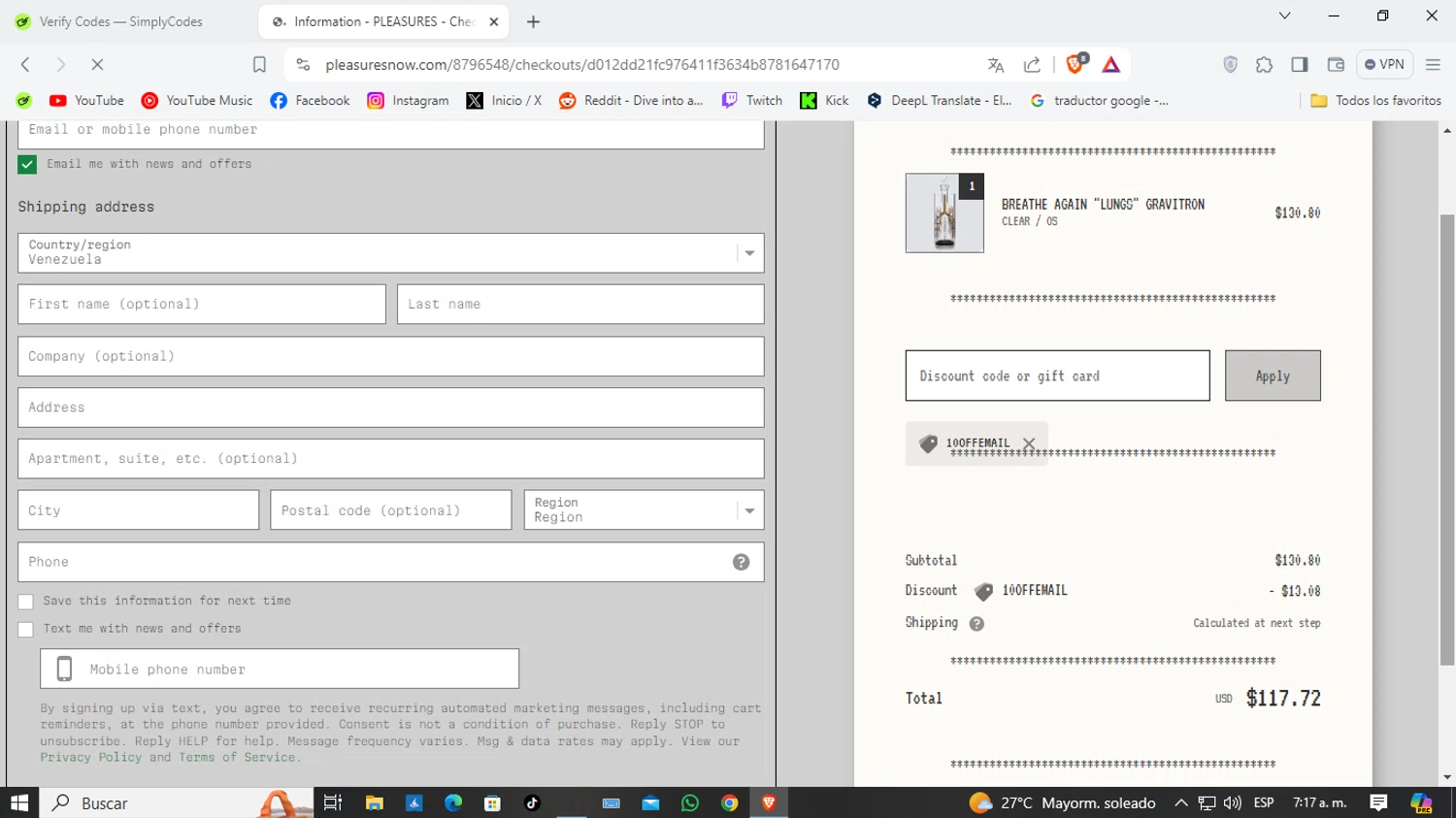Close the PLEASURES checkout tab
This screenshot has width=1456, height=818.
[494, 21]
